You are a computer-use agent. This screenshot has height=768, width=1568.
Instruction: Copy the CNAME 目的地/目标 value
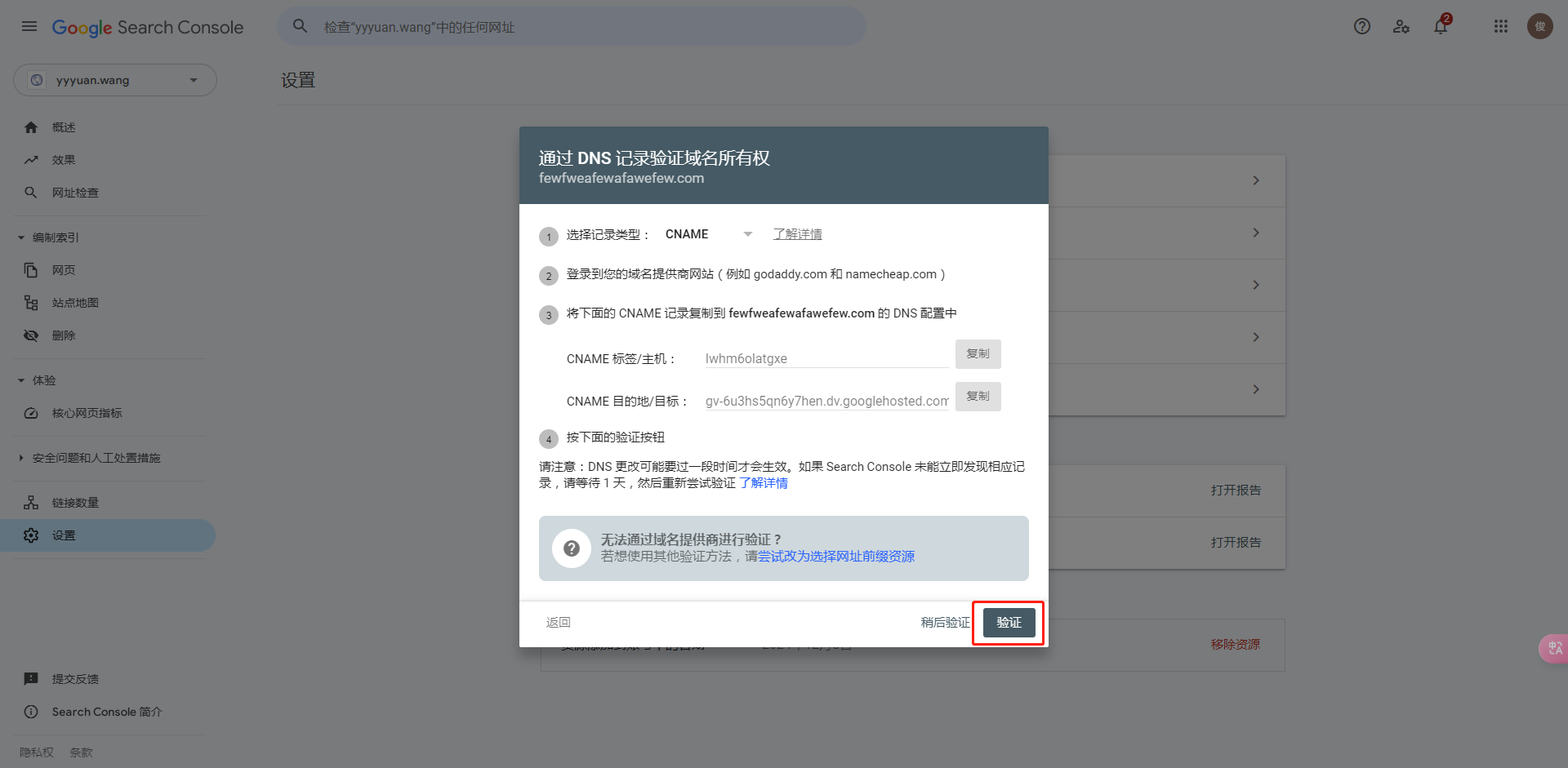click(x=978, y=397)
